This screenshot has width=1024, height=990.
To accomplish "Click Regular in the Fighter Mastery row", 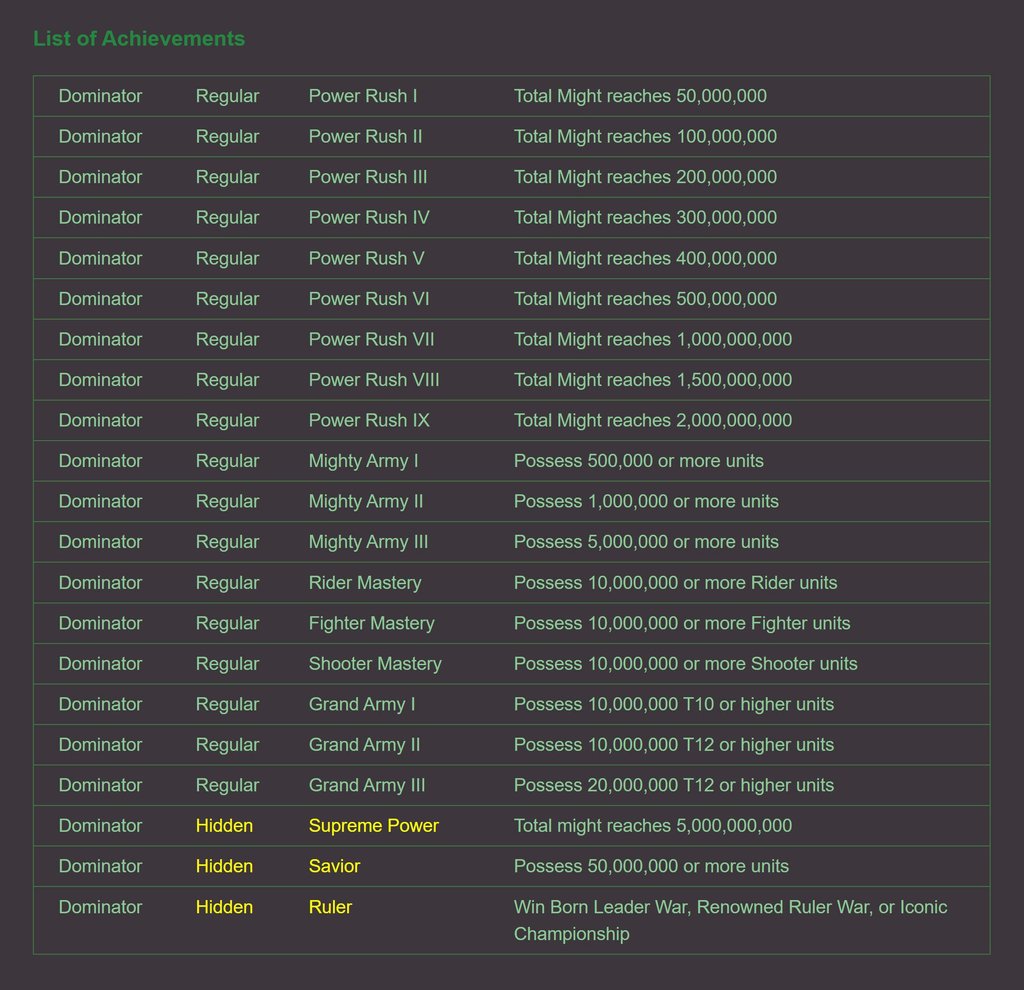I will 227,624.
